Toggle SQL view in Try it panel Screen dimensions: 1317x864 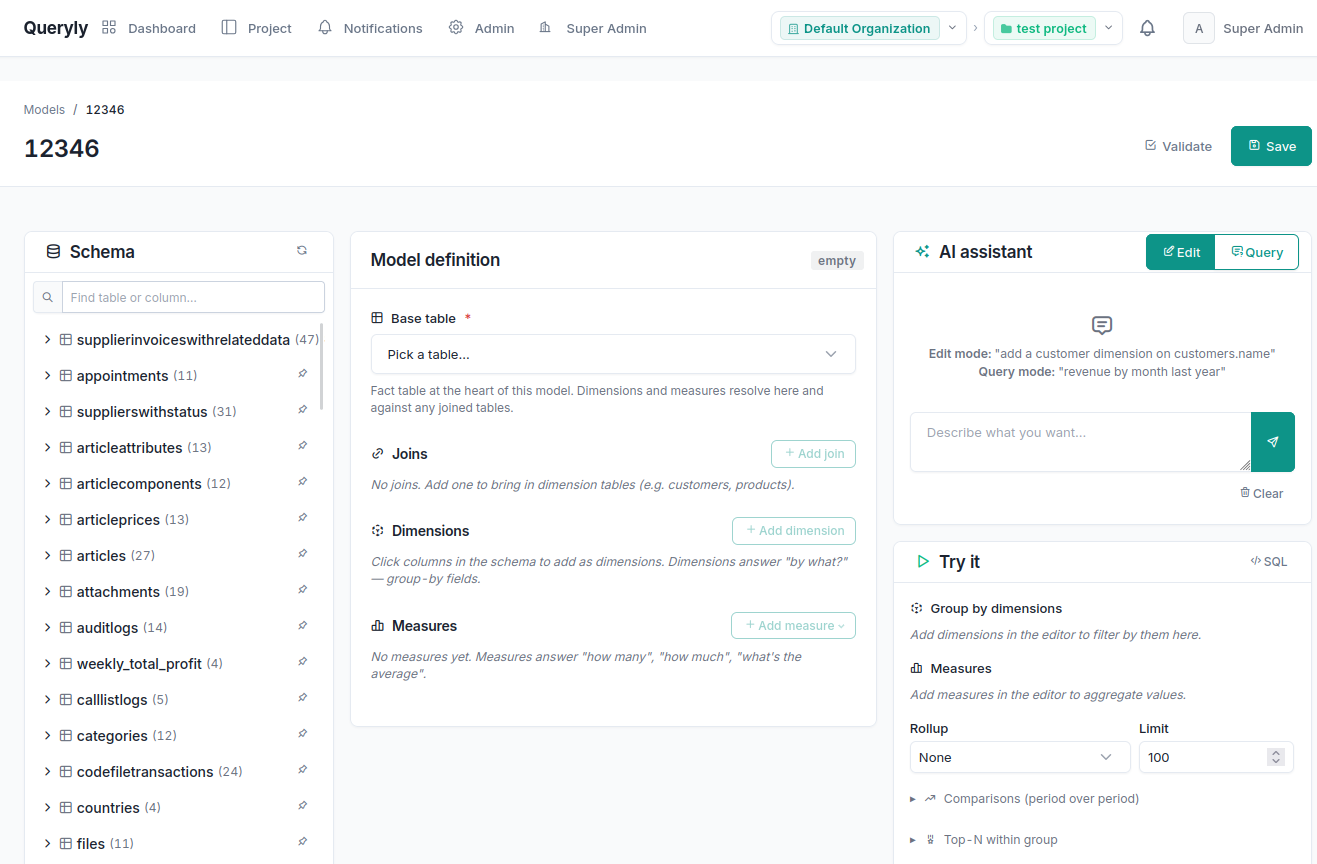(1268, 561)
